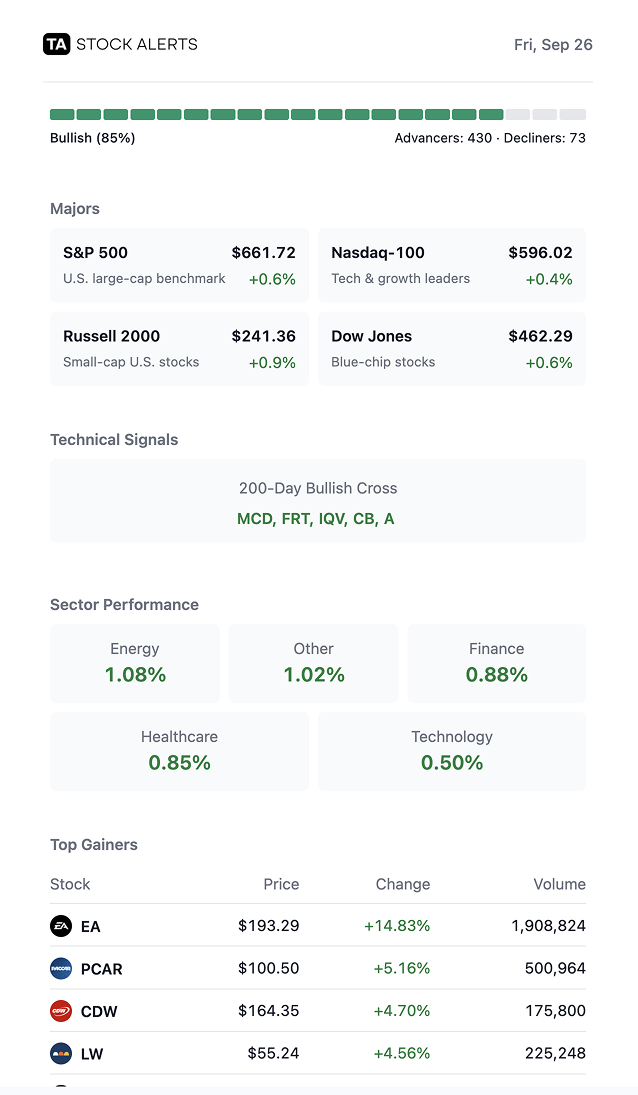This screenshot has width=638, height=1095.
Task: Select the Russell 2000 card
Action: click(179, 349)
